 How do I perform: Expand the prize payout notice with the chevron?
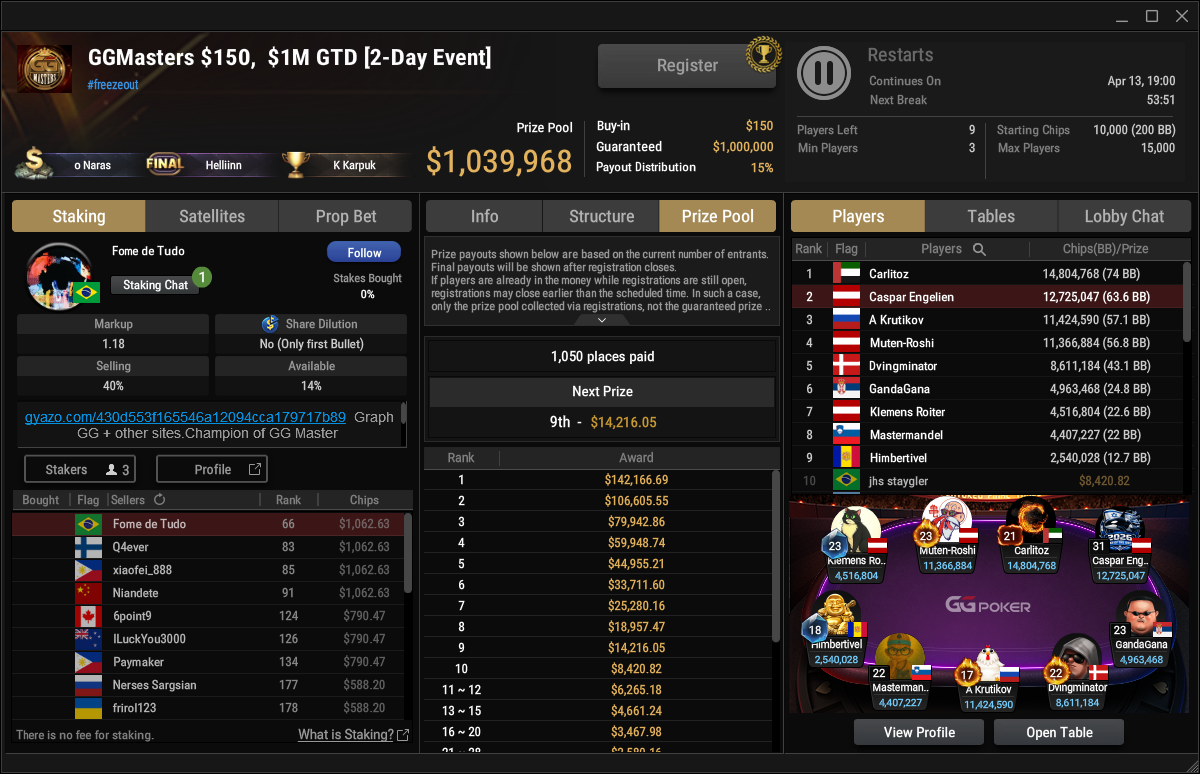tap(602, 320)
